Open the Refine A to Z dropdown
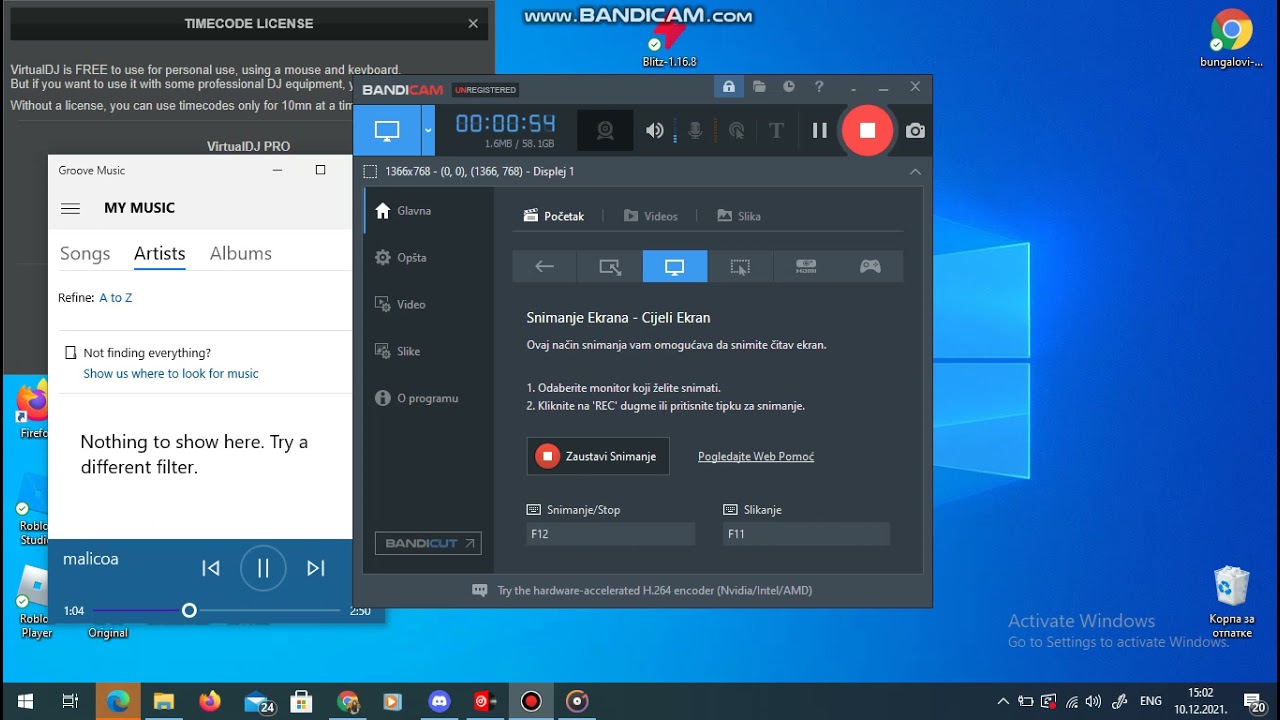The image size is (1280, 720). pos(116,298)
